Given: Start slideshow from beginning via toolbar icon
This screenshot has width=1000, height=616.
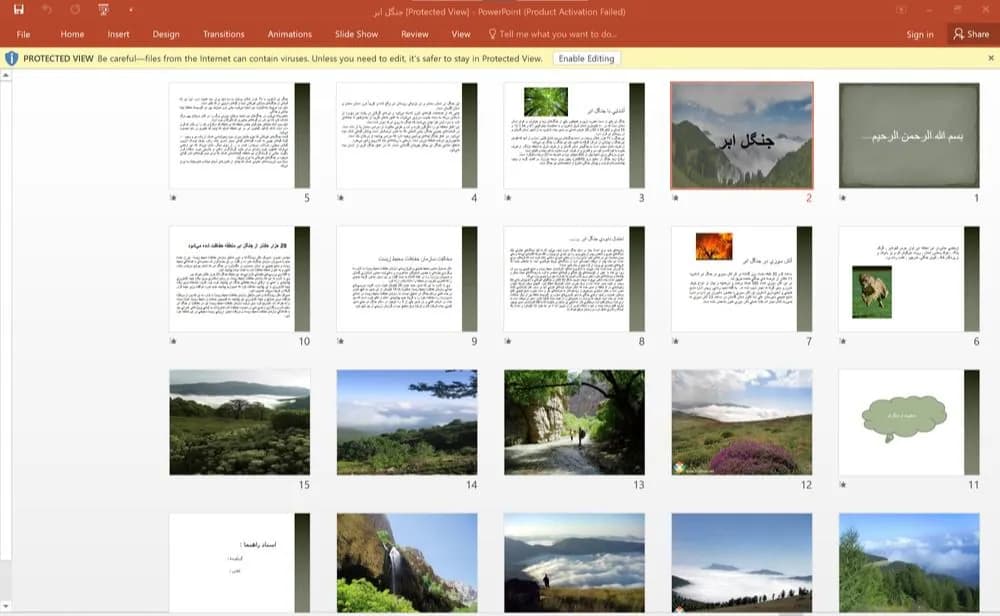Looking at the screenshot, I should [103, 10].
